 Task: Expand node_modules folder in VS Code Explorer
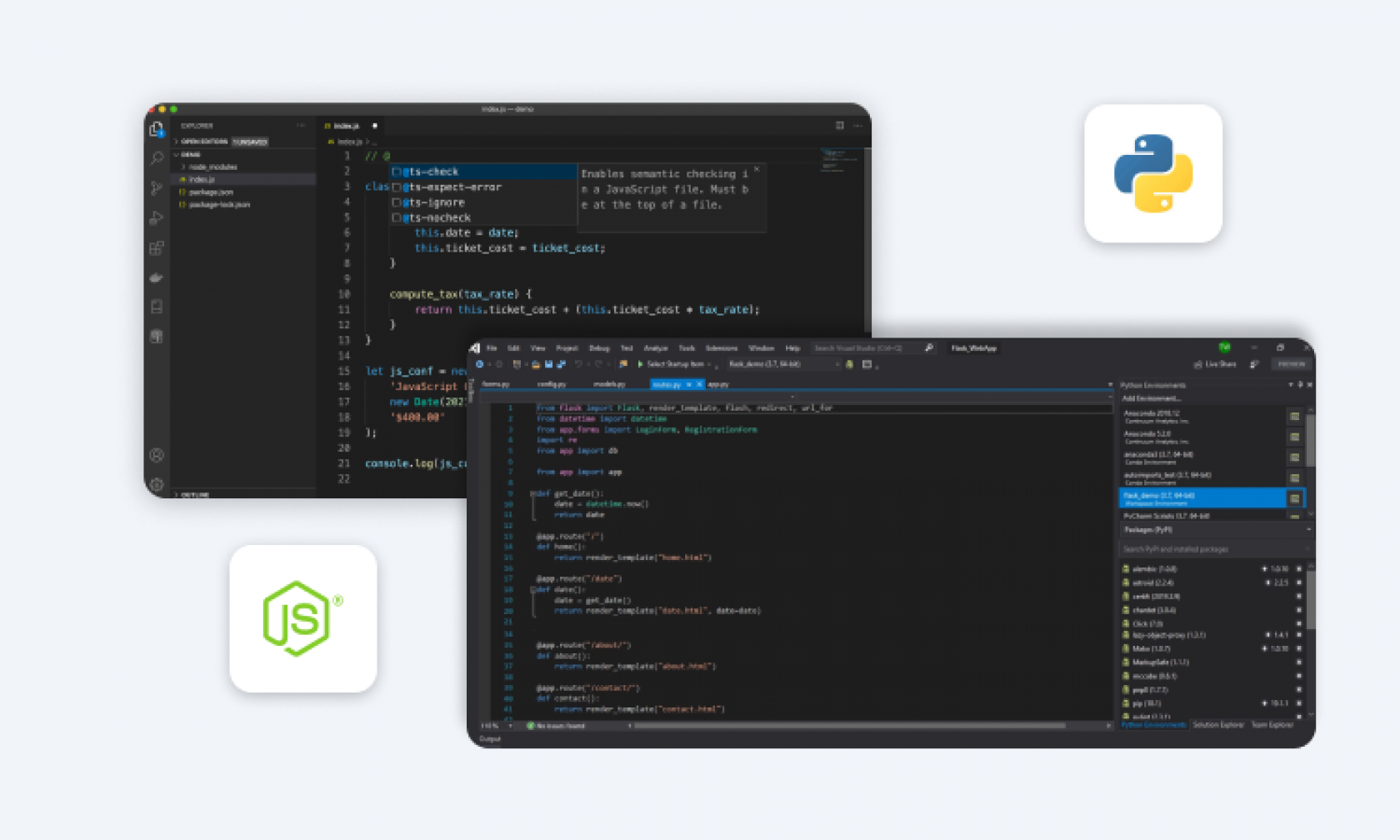pos(210,167)
